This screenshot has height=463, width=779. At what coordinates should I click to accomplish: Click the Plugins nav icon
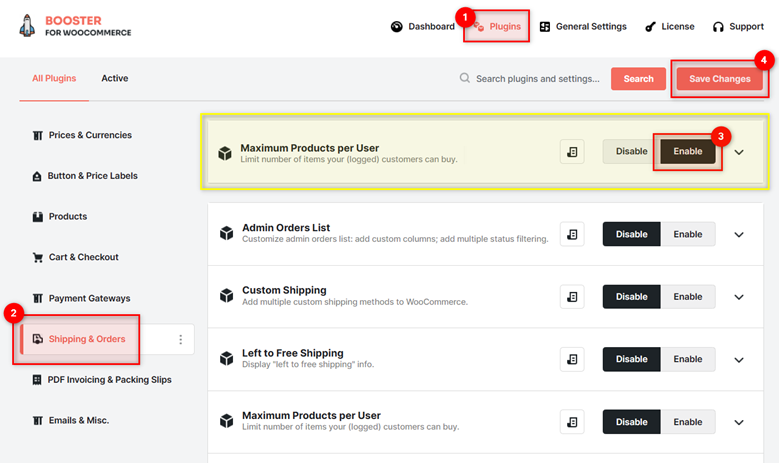[x=478, y=26]
